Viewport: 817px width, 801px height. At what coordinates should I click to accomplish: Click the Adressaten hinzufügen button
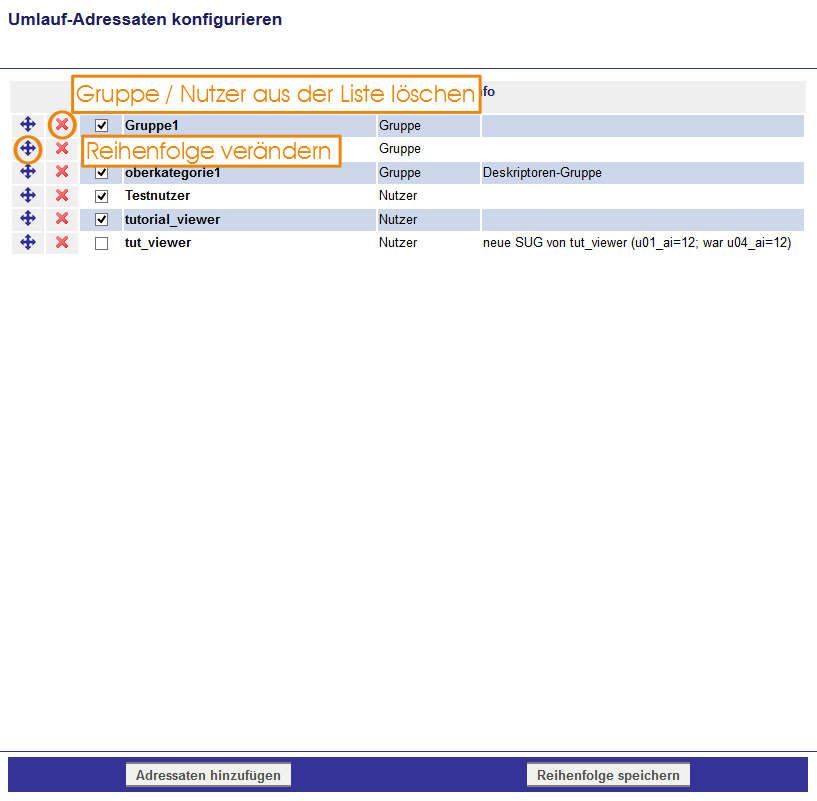(208, 775)
